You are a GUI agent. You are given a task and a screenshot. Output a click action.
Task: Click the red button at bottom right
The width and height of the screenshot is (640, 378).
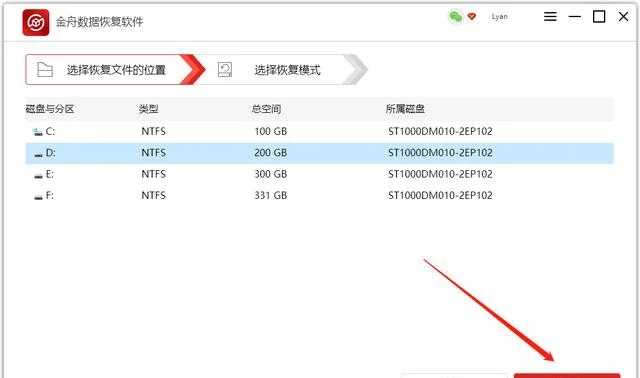[567, 376]
